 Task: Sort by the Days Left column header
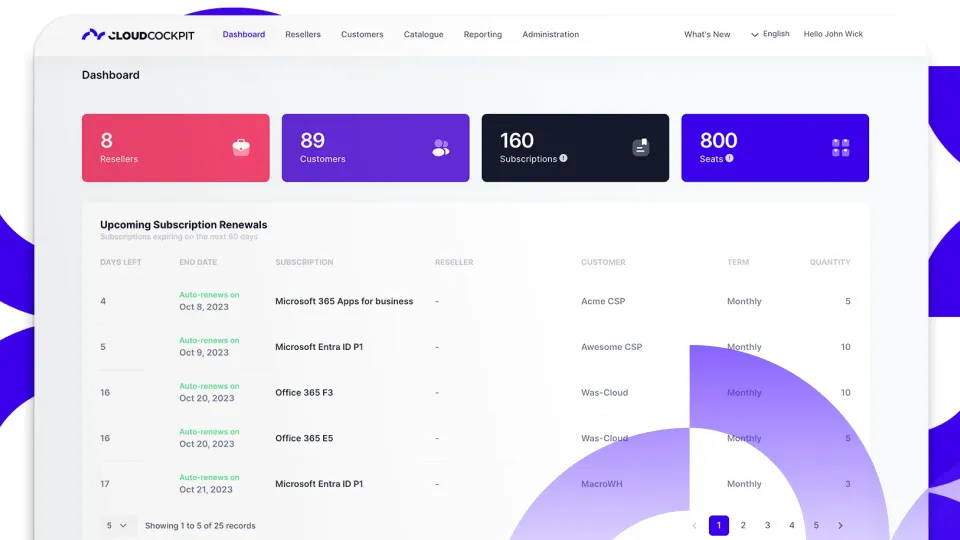point(121,262)
